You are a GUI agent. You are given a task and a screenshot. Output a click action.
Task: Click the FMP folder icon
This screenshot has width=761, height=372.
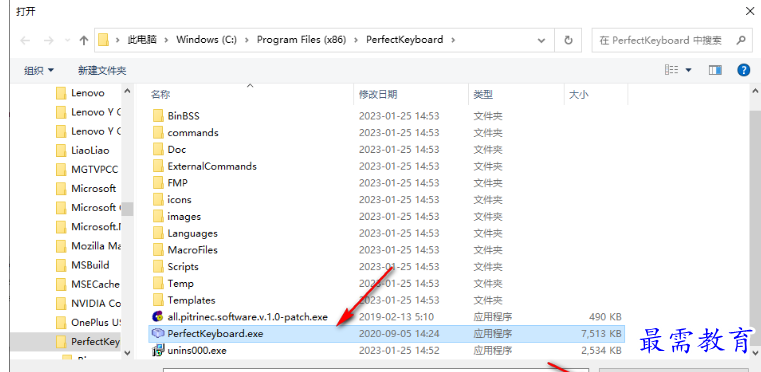[158, 183]
